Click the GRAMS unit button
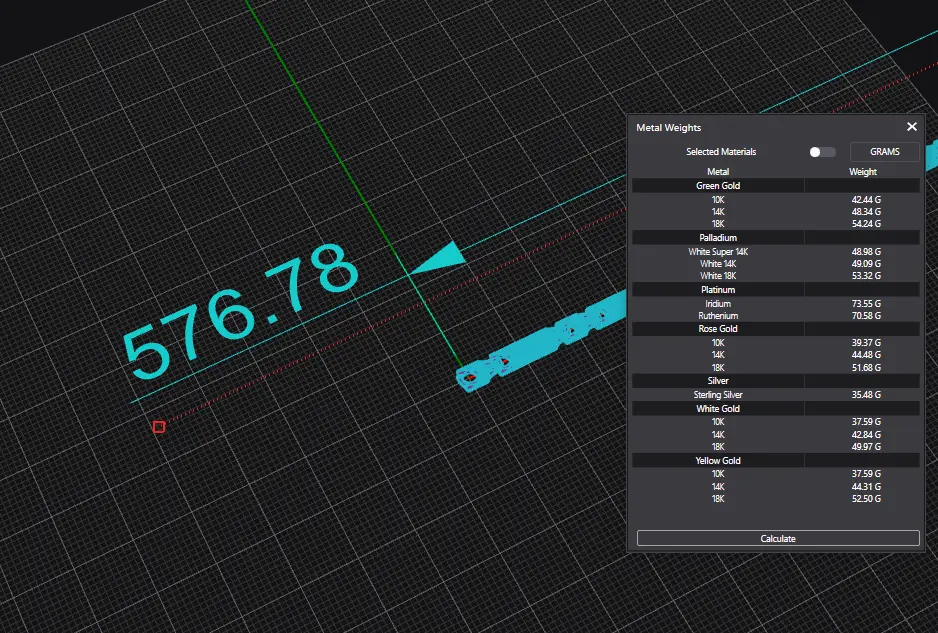Screen dimensions: 938x633 (x=884, y=152)
